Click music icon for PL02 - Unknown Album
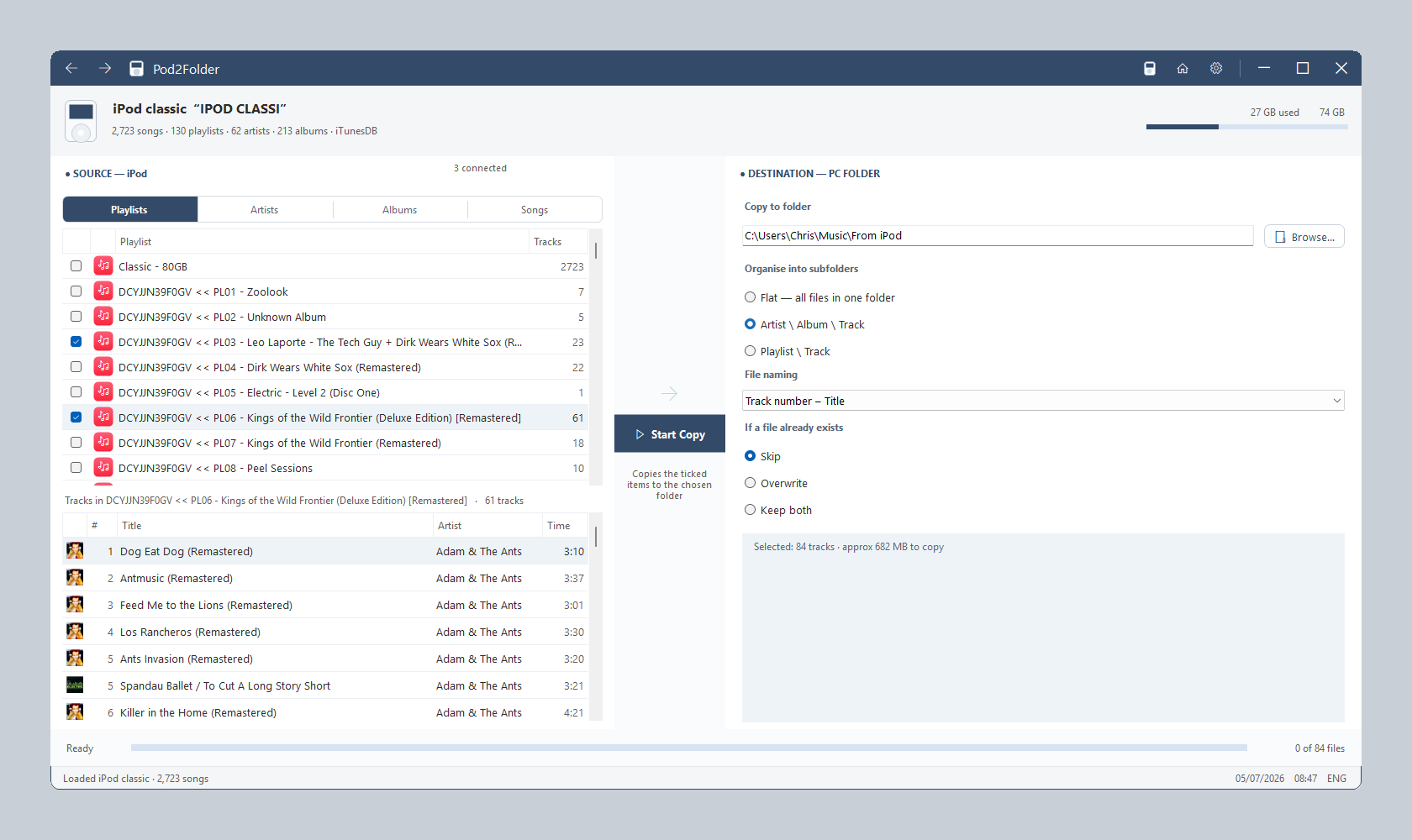The height and width of the screenshot is (840, 1412). pyautogui.click(x=103, y=316)
